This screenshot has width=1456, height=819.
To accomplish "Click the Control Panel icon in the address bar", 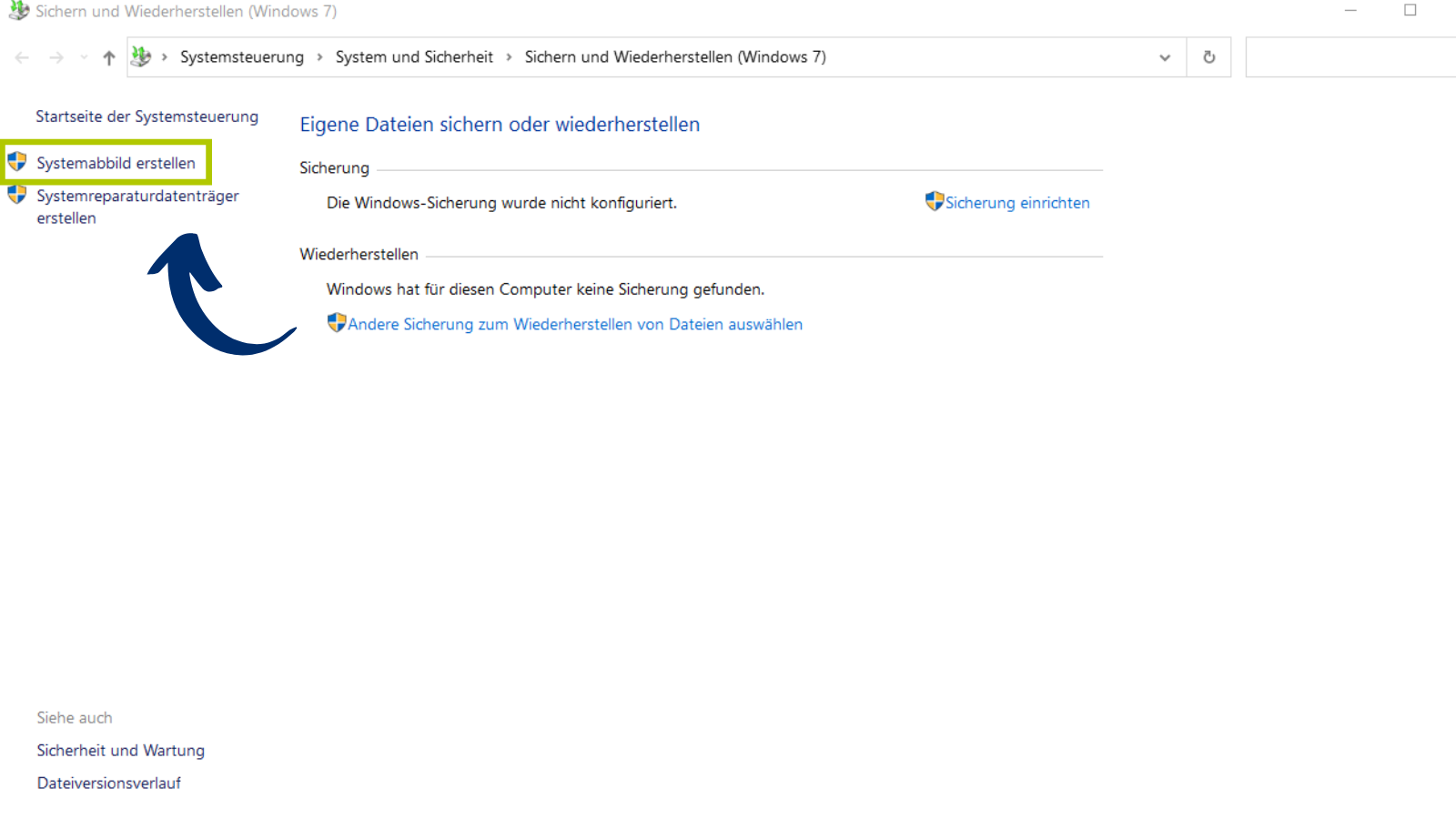I will tap(141, 56).
